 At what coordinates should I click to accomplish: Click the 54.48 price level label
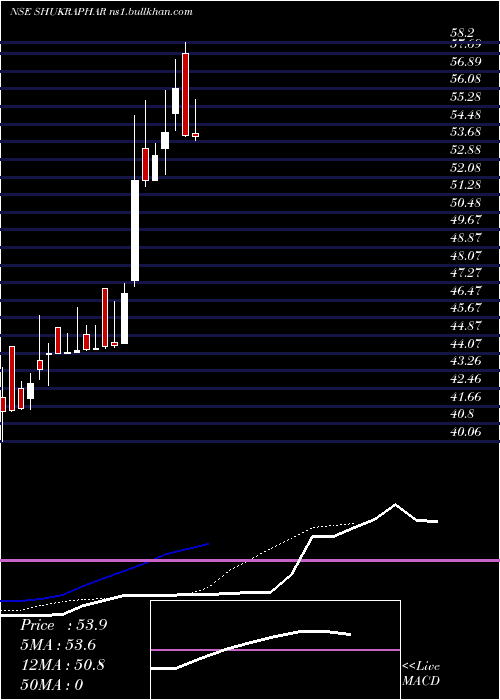coord(466,114)
